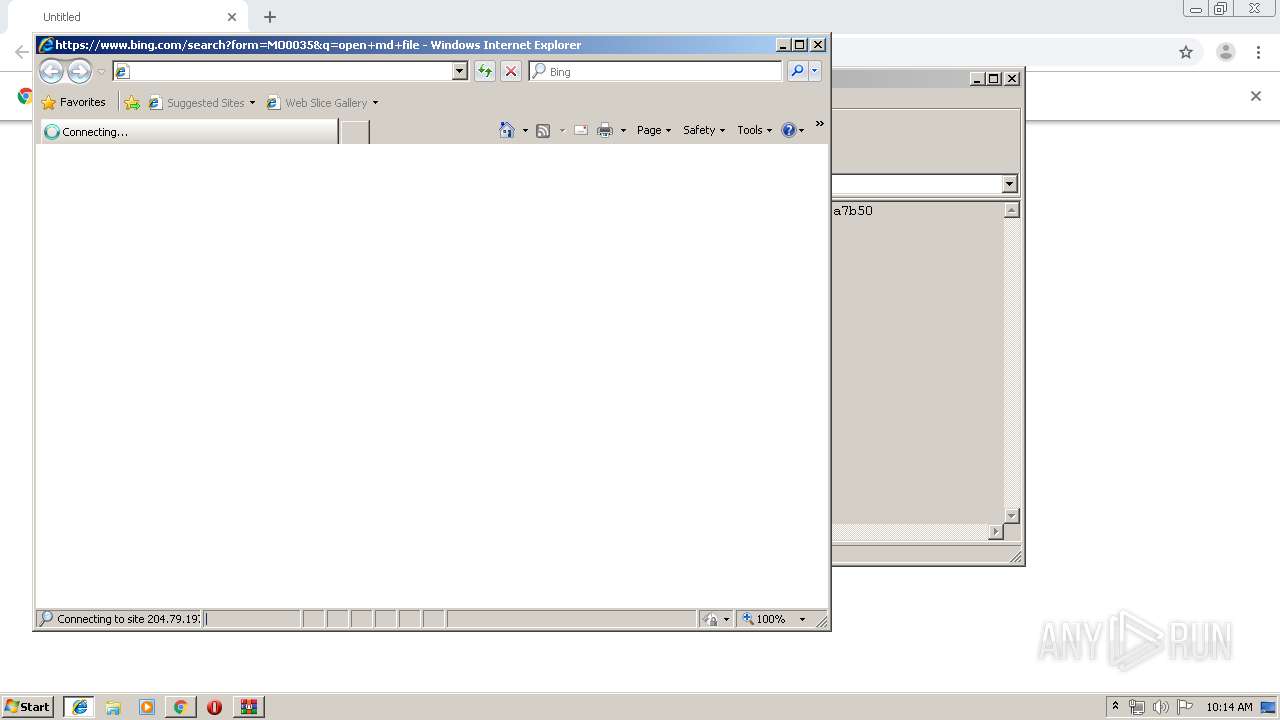Open a new tab in Internet Explorer
The width and height of the screenshot is (1280, 720).
(355, 131)
